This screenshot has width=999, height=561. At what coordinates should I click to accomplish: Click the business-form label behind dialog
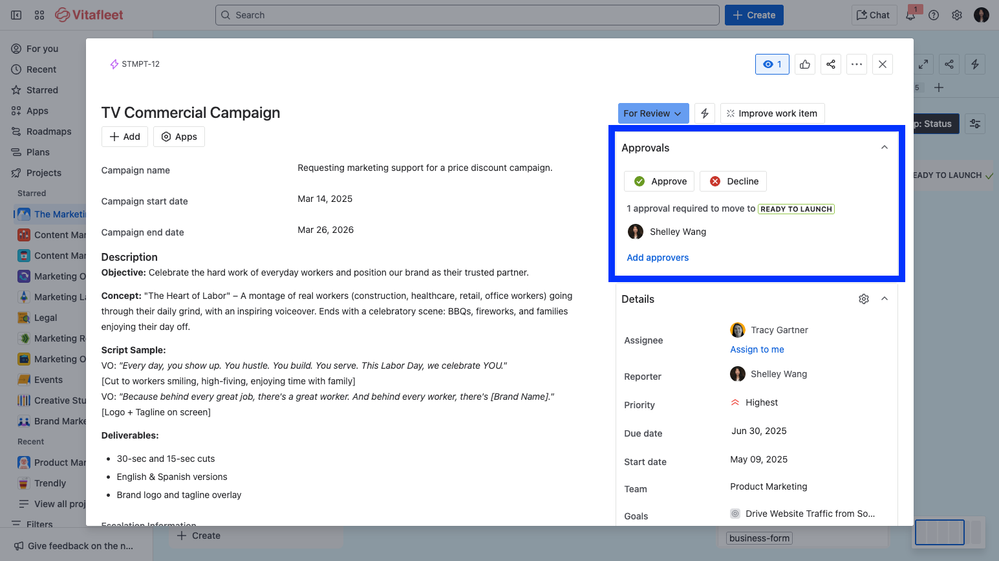[x=759, y=538]
